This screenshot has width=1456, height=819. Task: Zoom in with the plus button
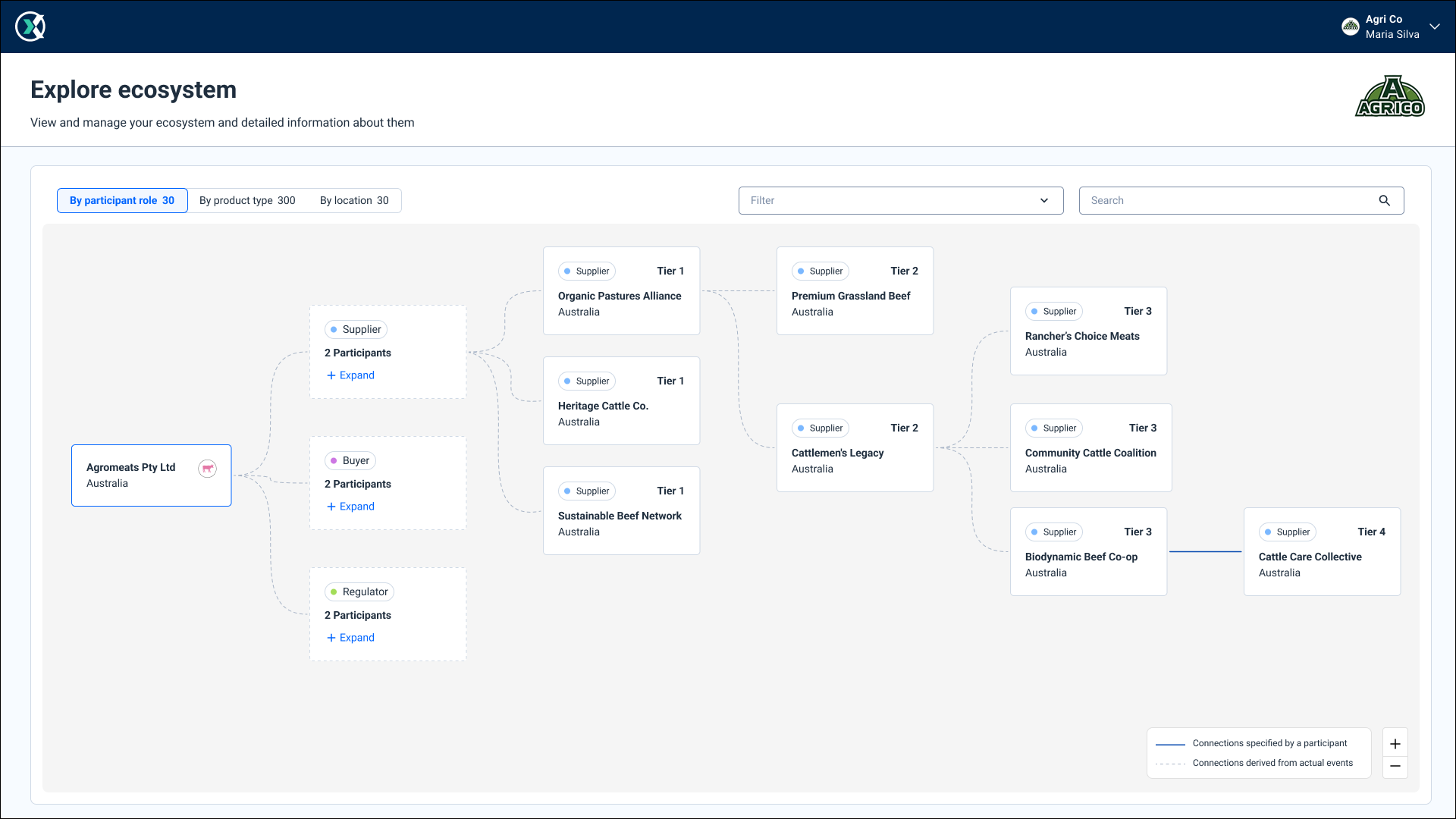click(1395, 743)
